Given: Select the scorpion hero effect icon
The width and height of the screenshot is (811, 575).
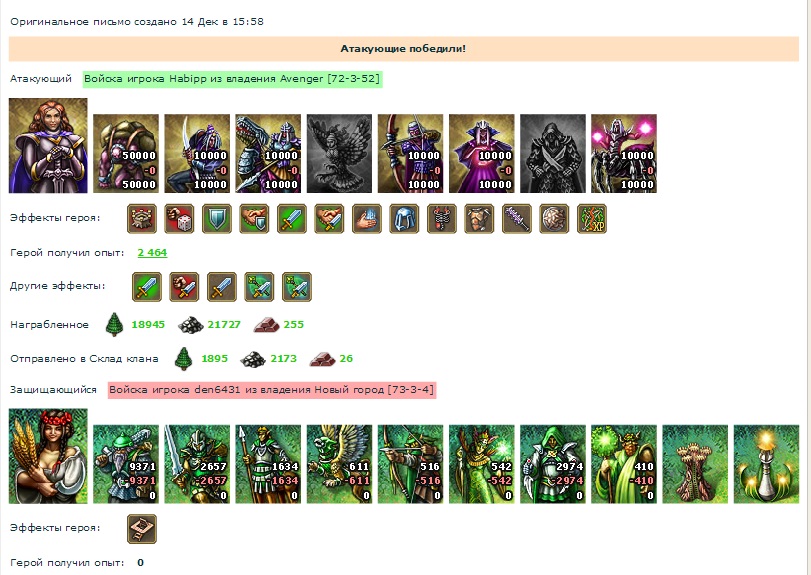Looking at the screenshot, I should (x=442, y=218).
